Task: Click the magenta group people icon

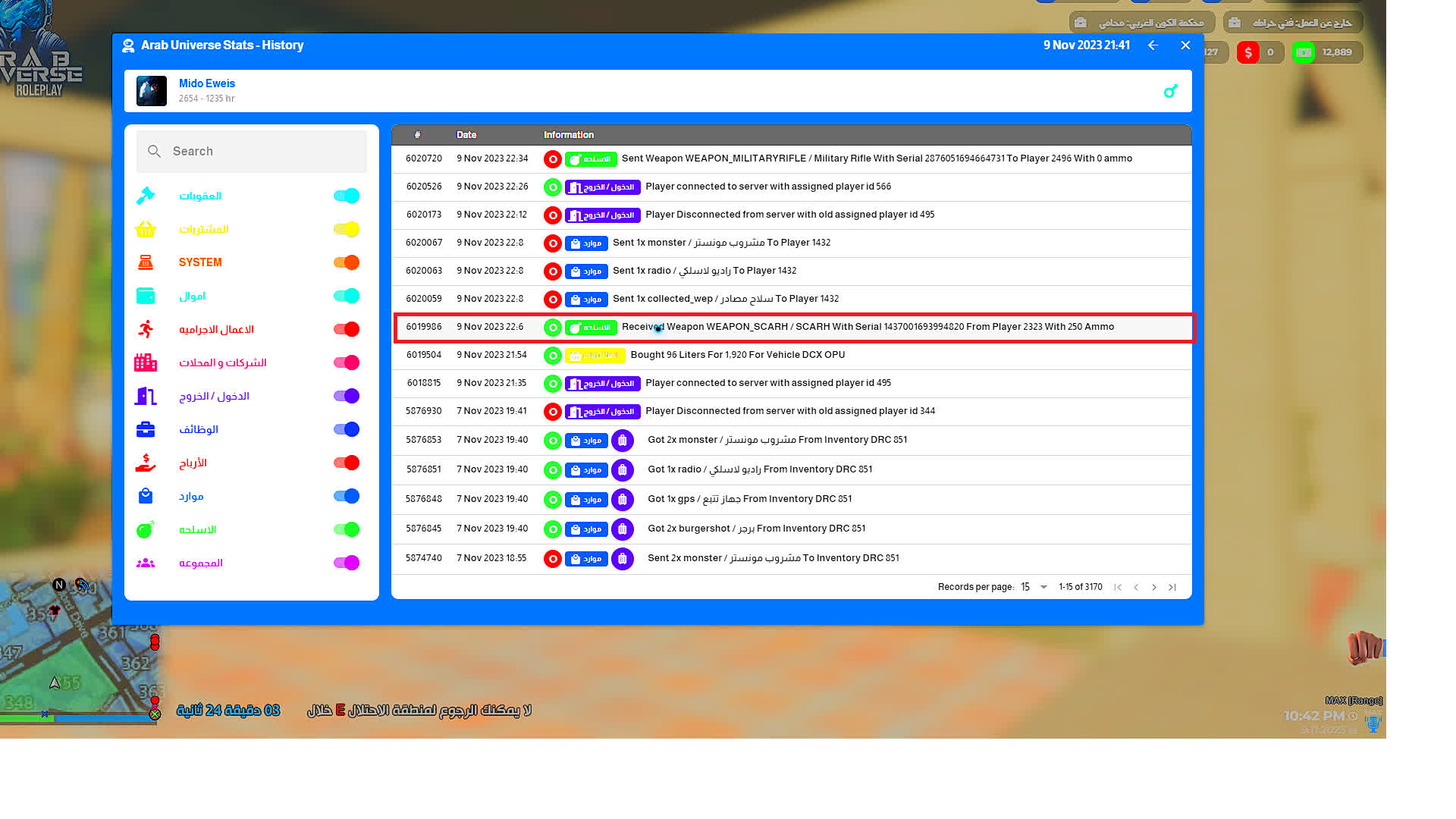Action: click(x=146, y=563)
